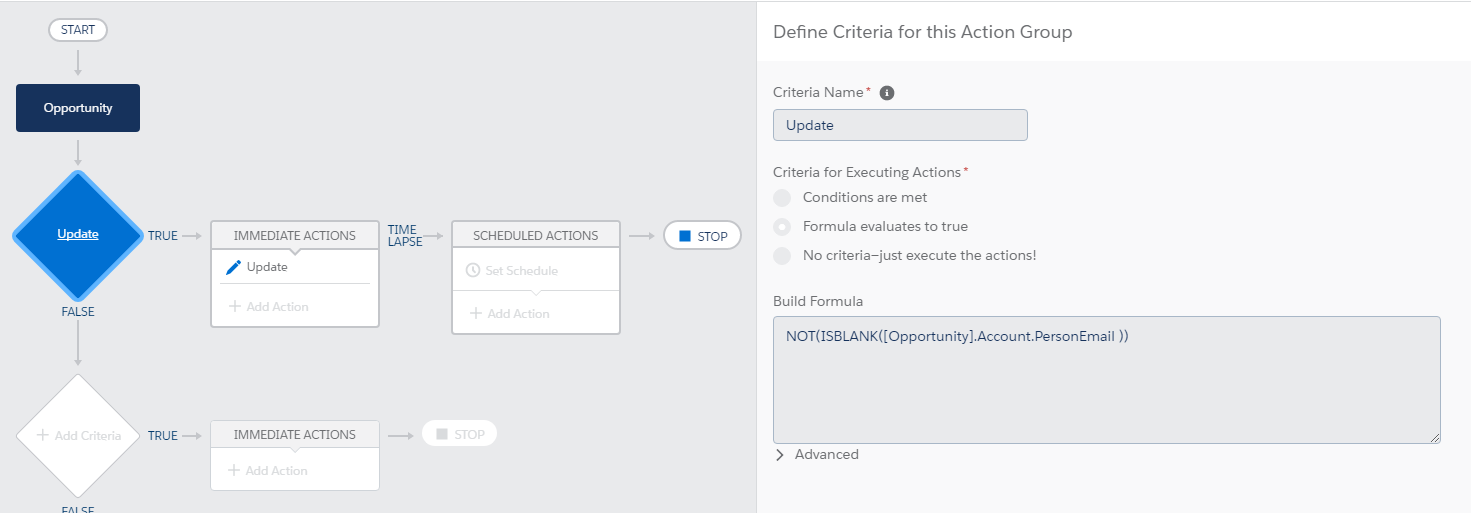Viewport: 1471px width, 513px height.
Task: Select Formula evaluates to true option
Action: pyautogui.click(x=782, y=226)
